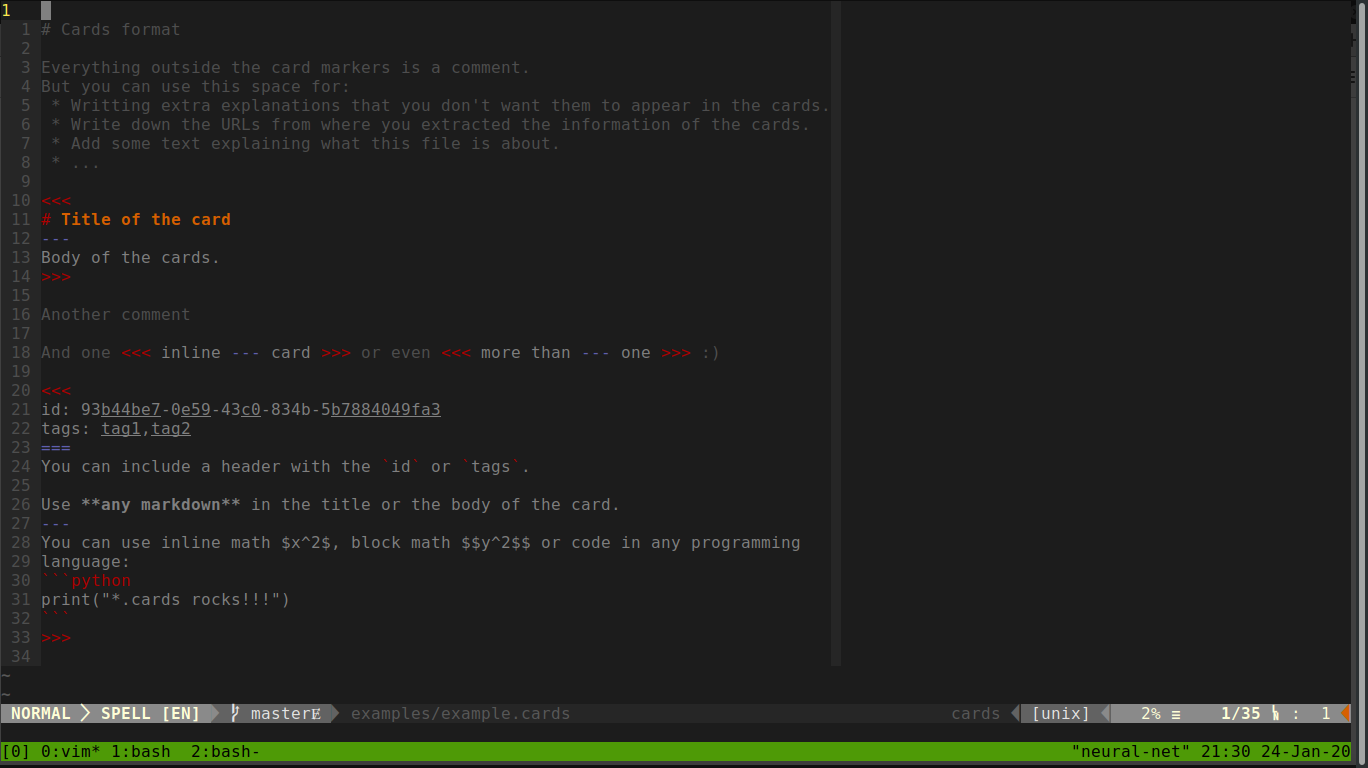Click the tag1 tag
Image resolution: width=1368 pixels, height=768 pixels.
[120, 428]
